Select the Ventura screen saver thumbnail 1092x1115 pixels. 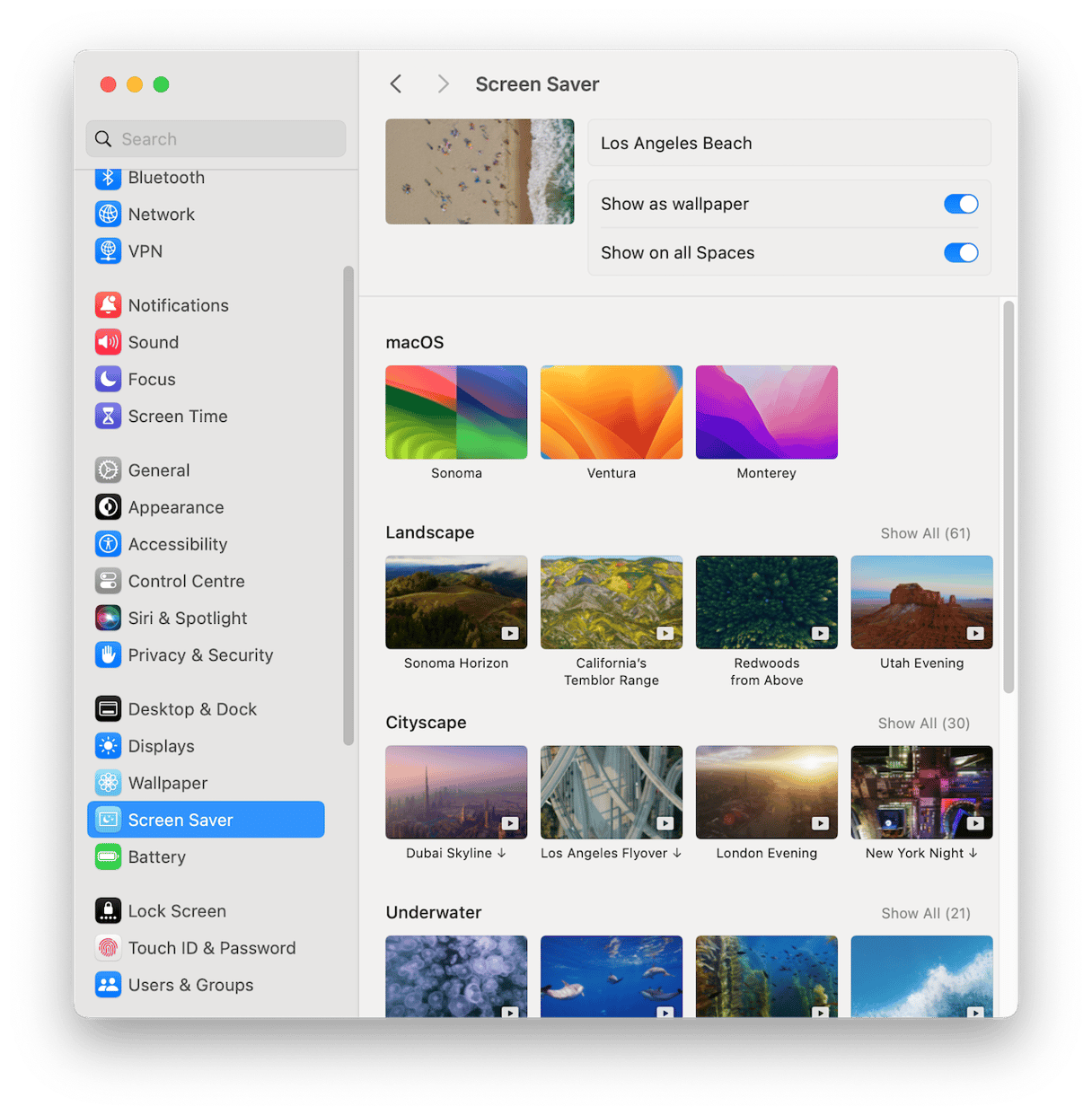coord(611,412)
